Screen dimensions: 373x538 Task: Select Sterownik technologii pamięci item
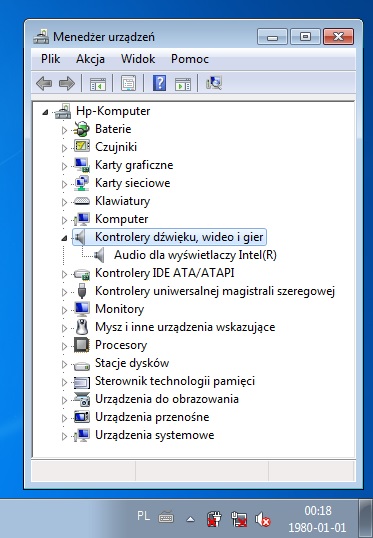(175, 381)
